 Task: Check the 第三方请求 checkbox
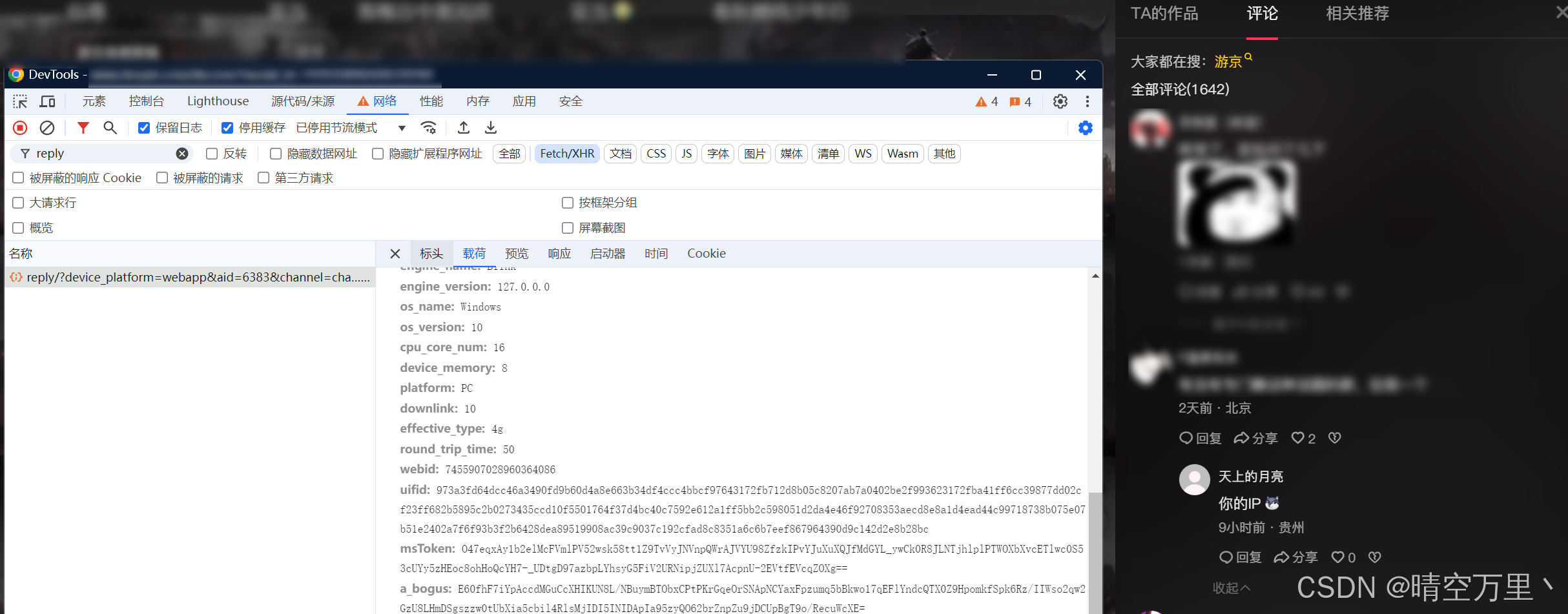coord(263,178)
